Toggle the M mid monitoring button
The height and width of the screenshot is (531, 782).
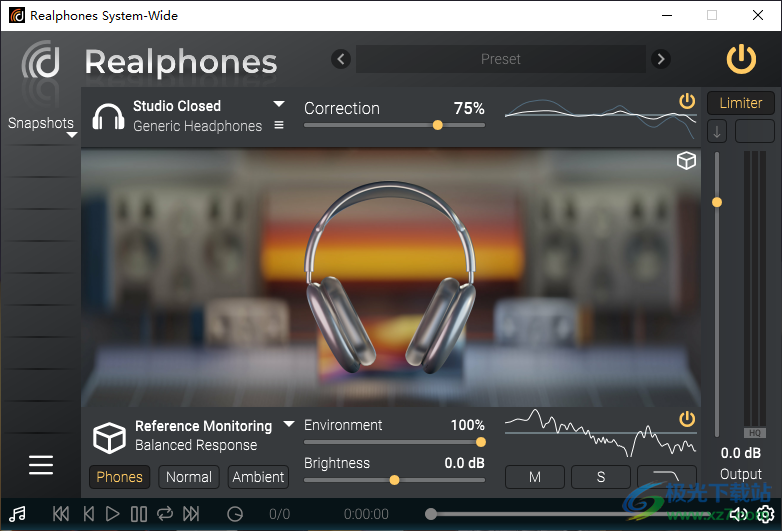[x=535, y=477]
